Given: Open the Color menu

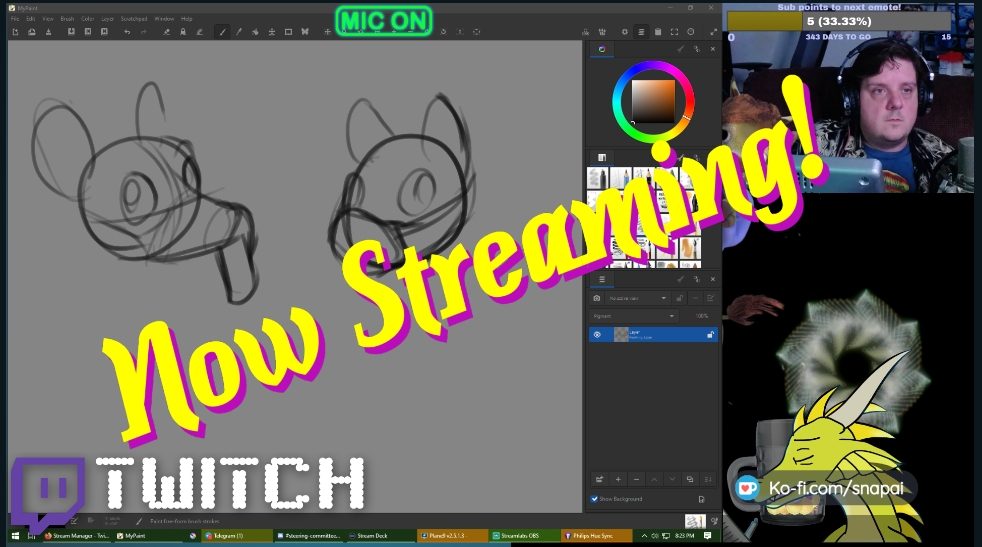Looking at the screenshot, I should (88, 19).
